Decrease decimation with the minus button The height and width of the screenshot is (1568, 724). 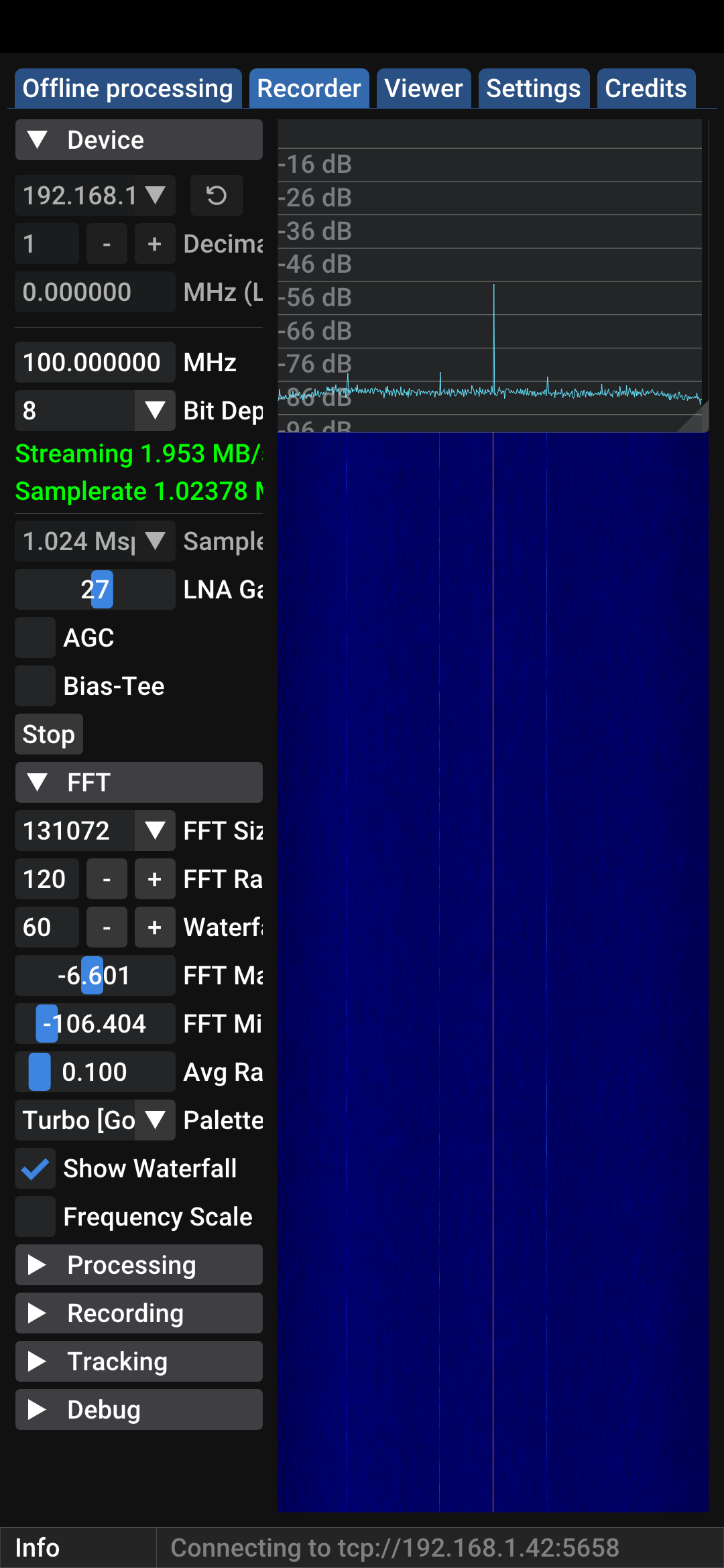pyautogui.click(x=107, y=244)
